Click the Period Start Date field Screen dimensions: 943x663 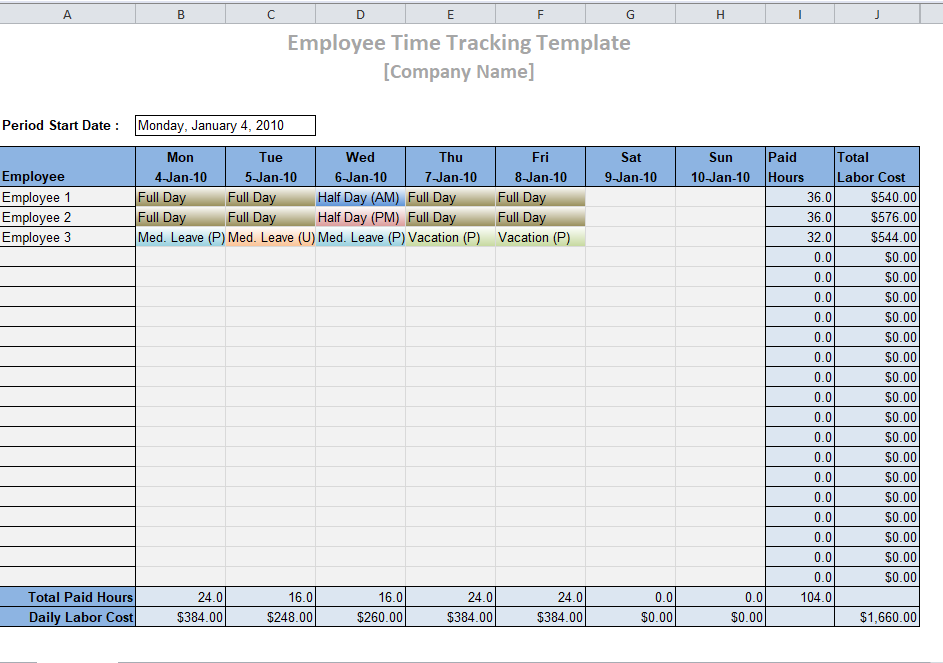(225, 126)
